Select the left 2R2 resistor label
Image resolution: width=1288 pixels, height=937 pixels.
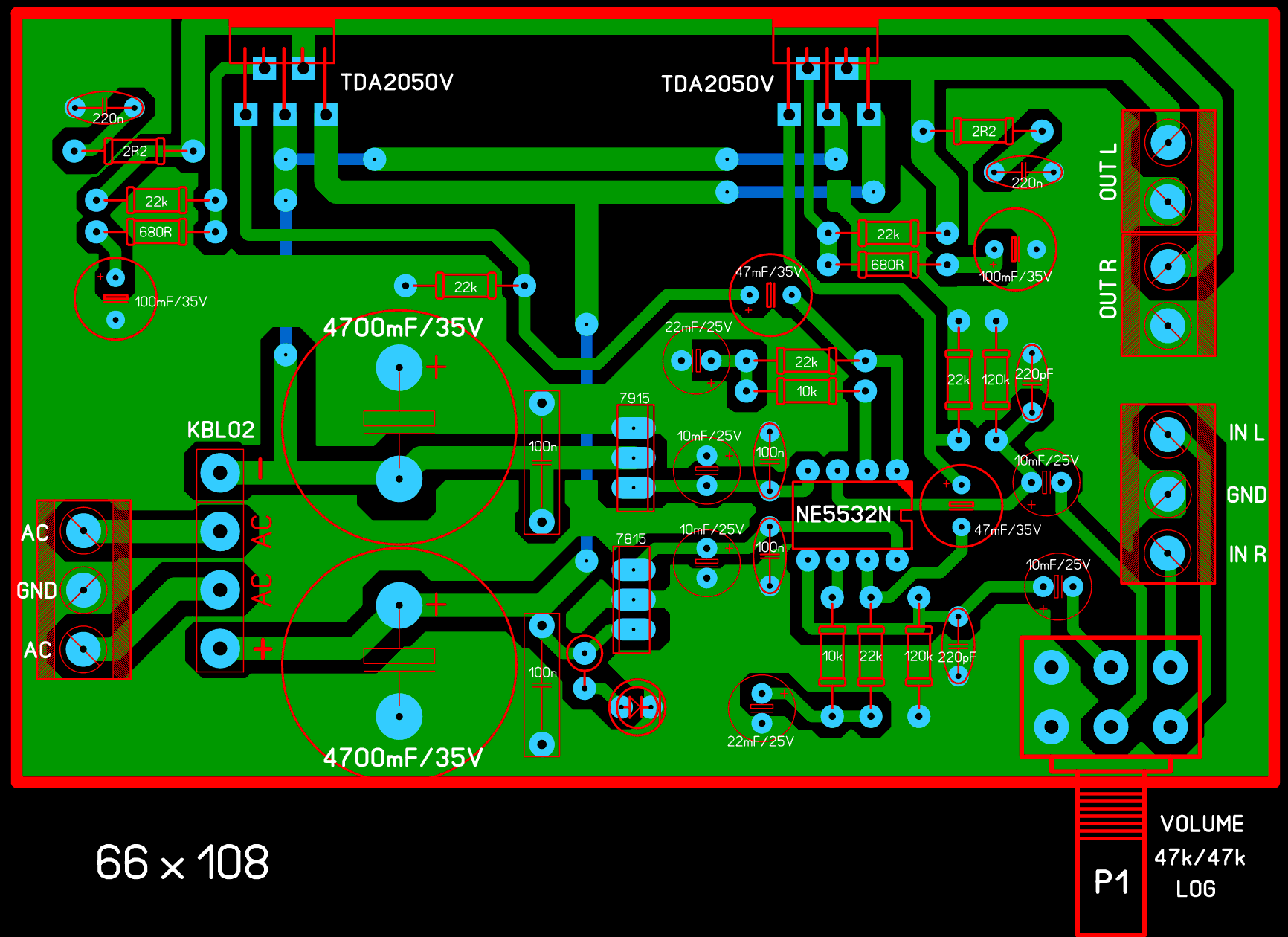(135, 152)
